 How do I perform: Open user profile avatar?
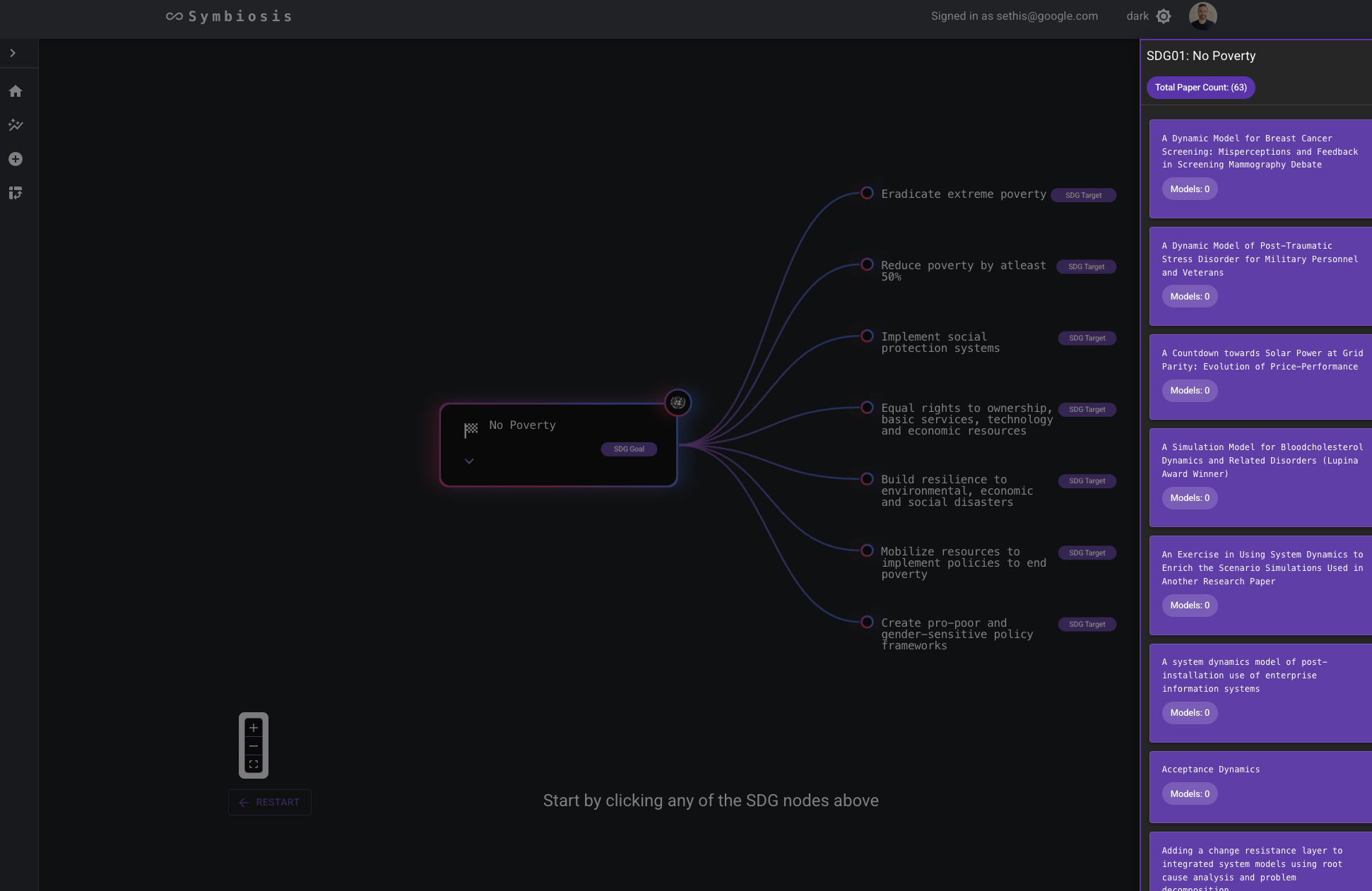(1202, 16)
